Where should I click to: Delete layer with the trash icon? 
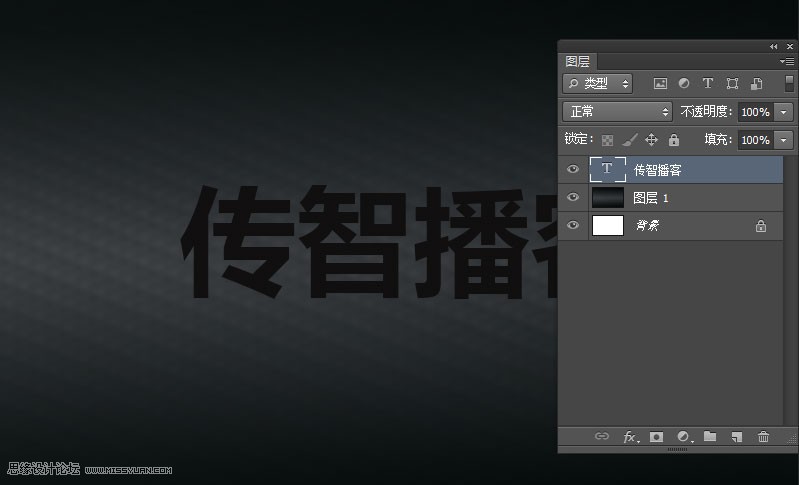[763, 437]
